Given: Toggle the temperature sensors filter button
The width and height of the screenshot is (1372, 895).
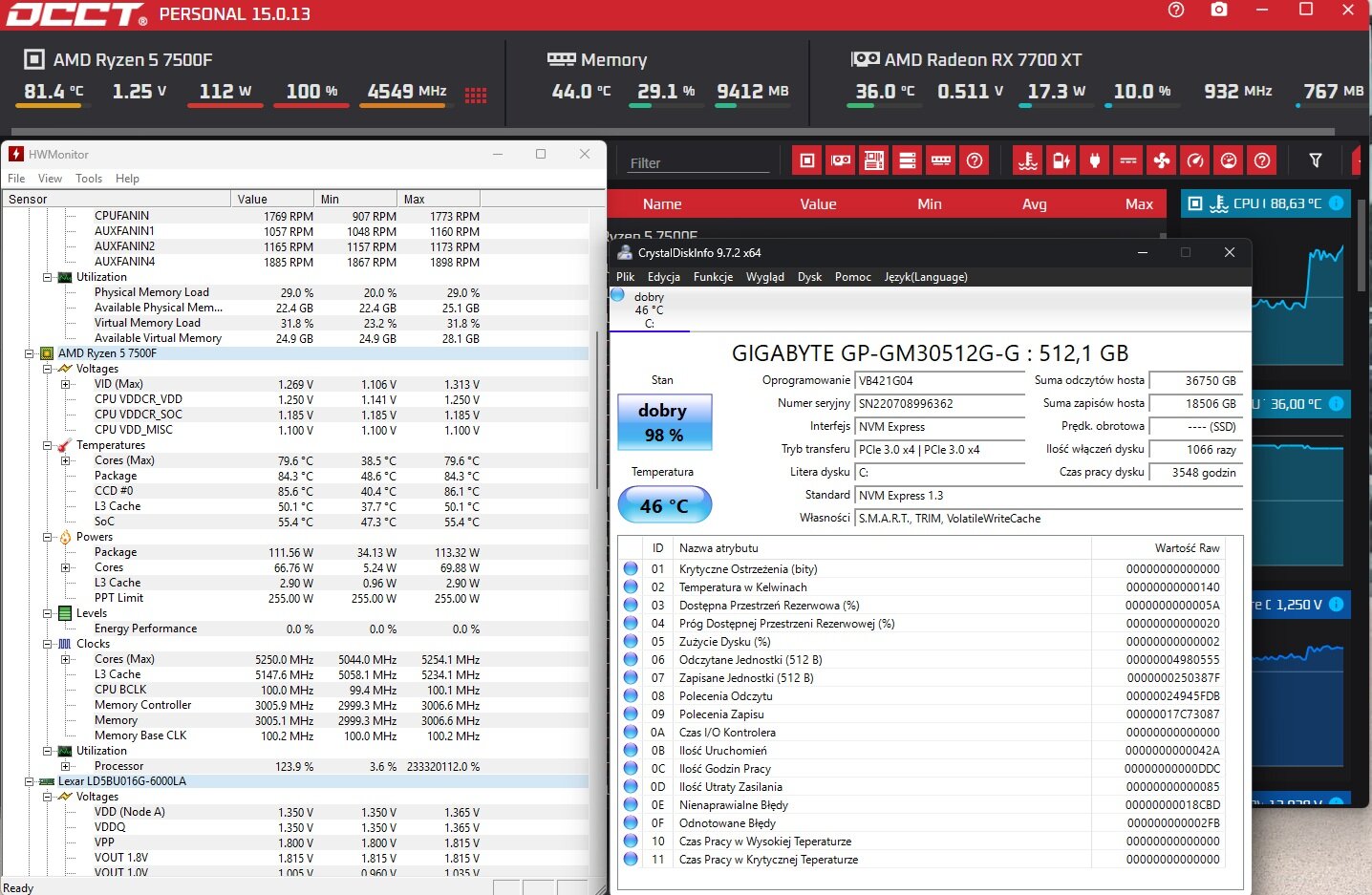Looking at the screenshot, I should (x=1028, y=160).
